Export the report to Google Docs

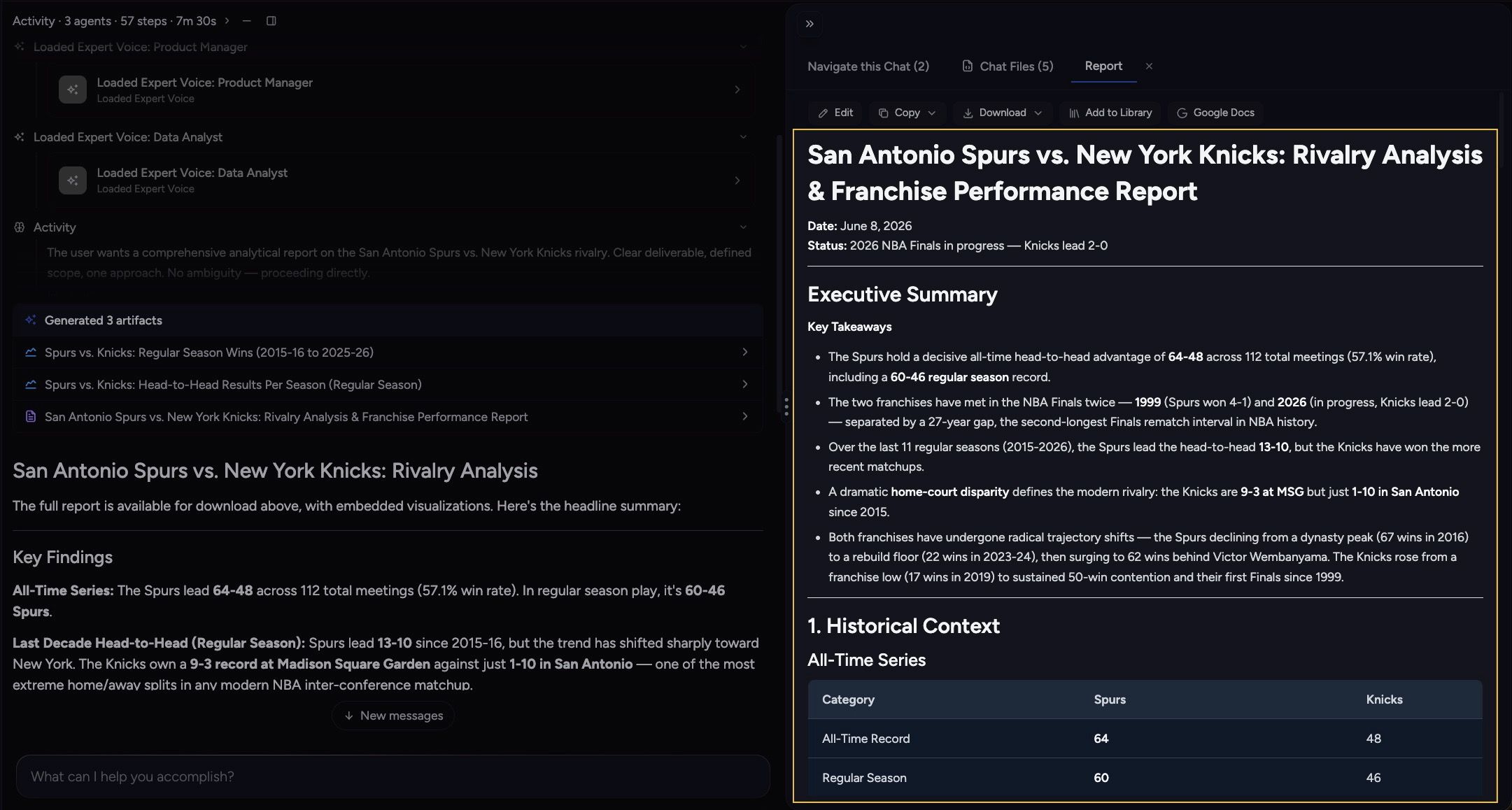pos(1215,113)
